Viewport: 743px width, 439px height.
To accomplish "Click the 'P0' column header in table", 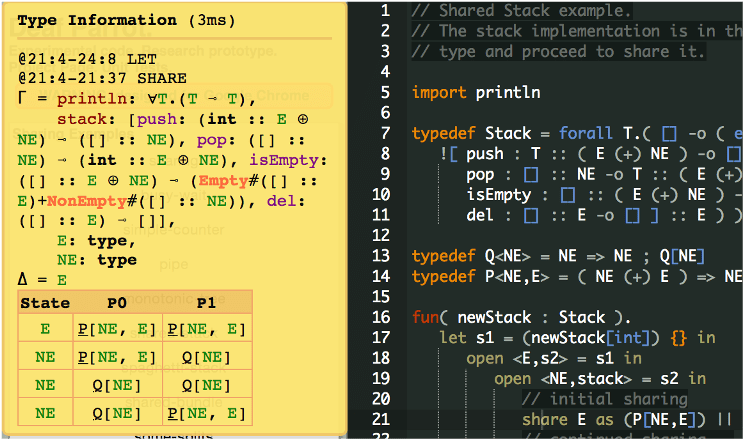I will [x=117, y=303].
